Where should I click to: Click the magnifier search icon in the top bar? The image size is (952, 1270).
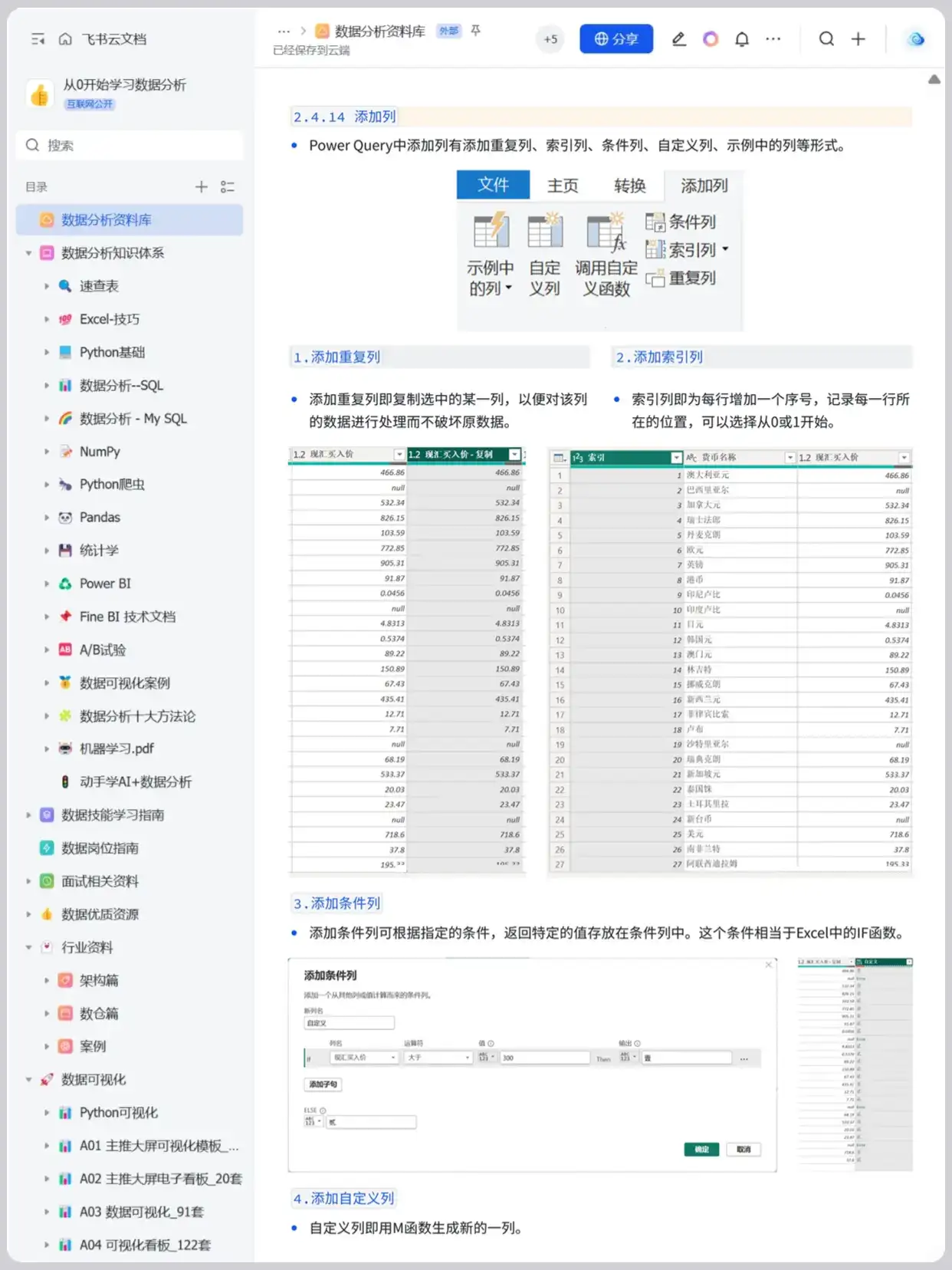click(826, 39)
